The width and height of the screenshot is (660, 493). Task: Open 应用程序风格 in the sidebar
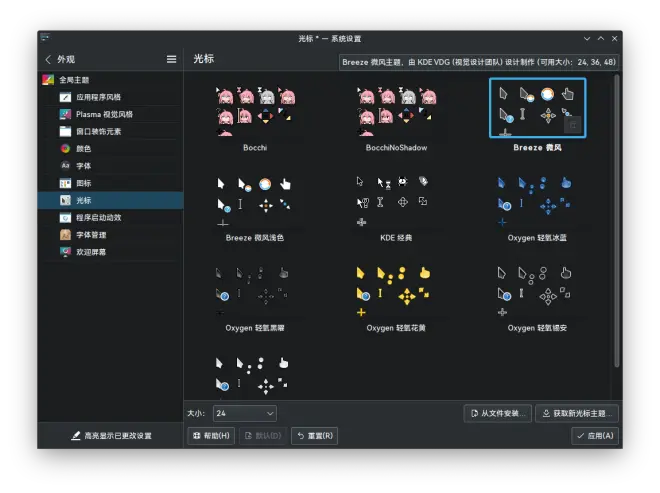(x=98, y=97)
